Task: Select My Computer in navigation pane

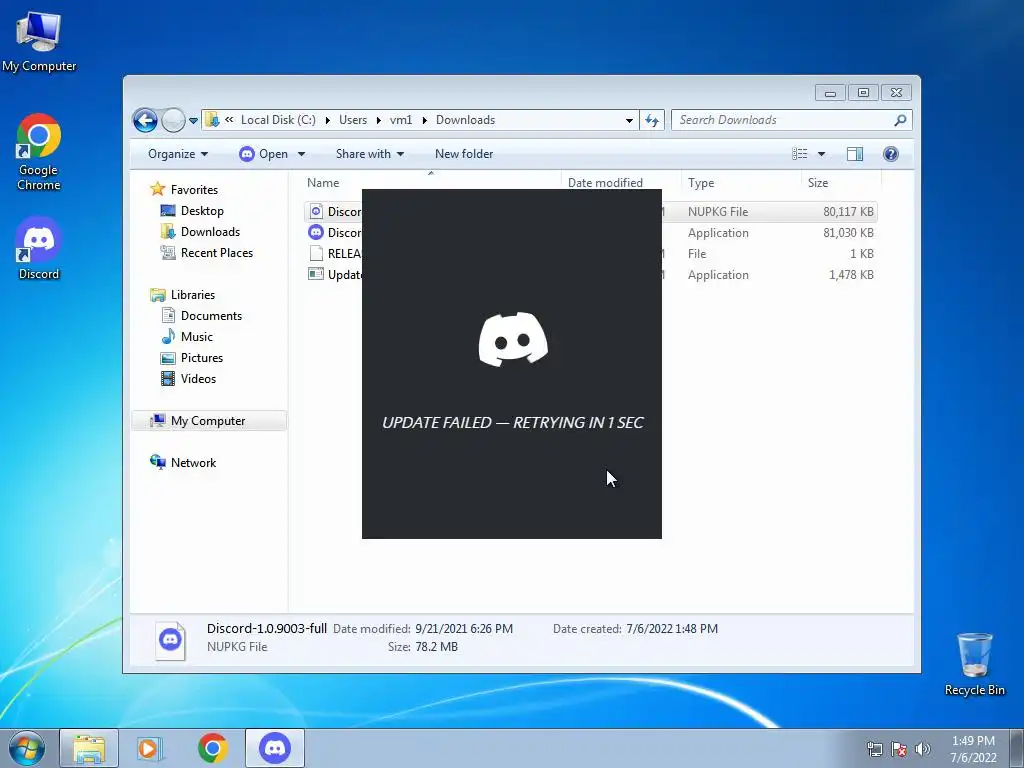Action: point(208,421)
